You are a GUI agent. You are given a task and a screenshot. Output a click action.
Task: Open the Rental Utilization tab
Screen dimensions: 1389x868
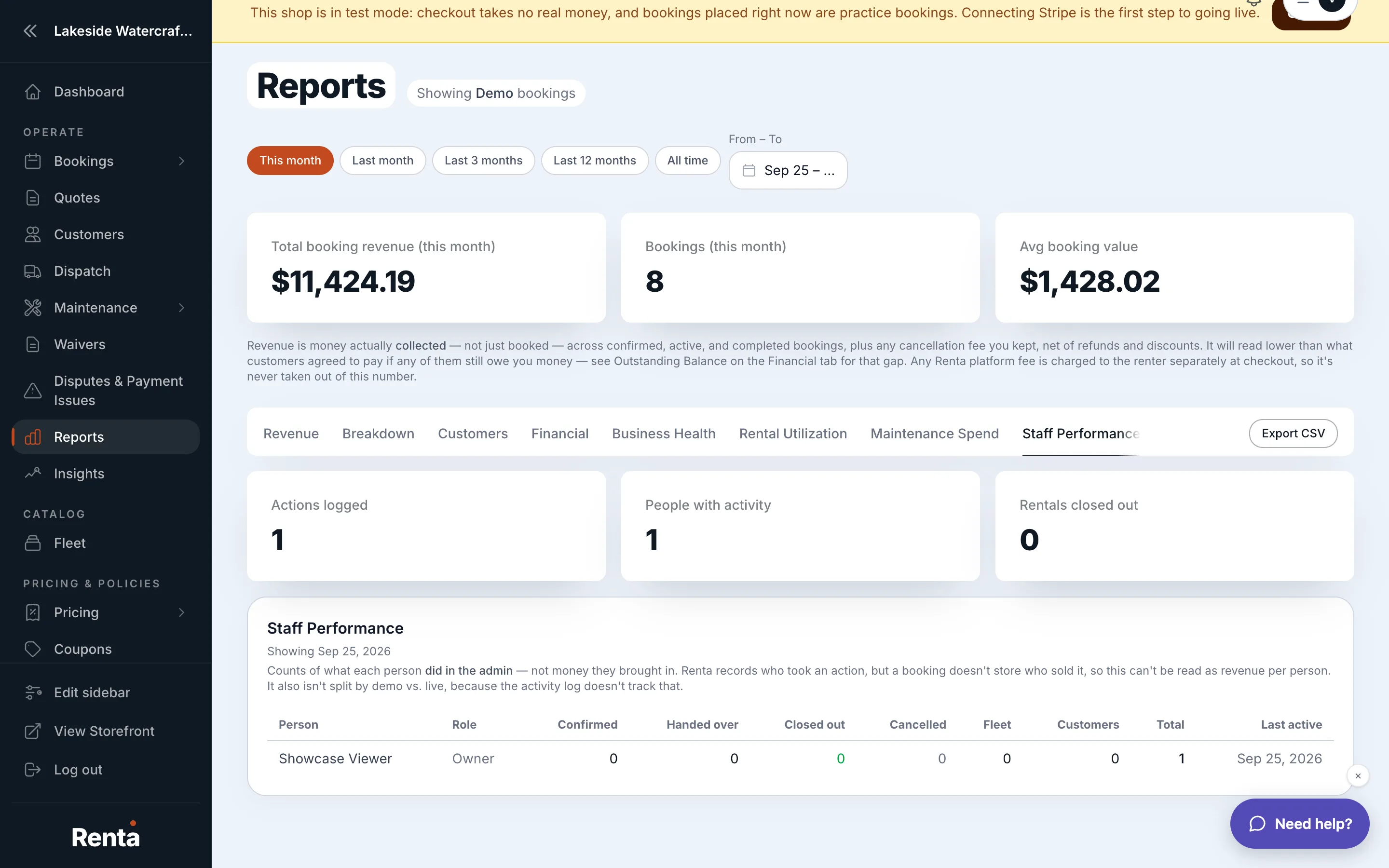(793, 434)
